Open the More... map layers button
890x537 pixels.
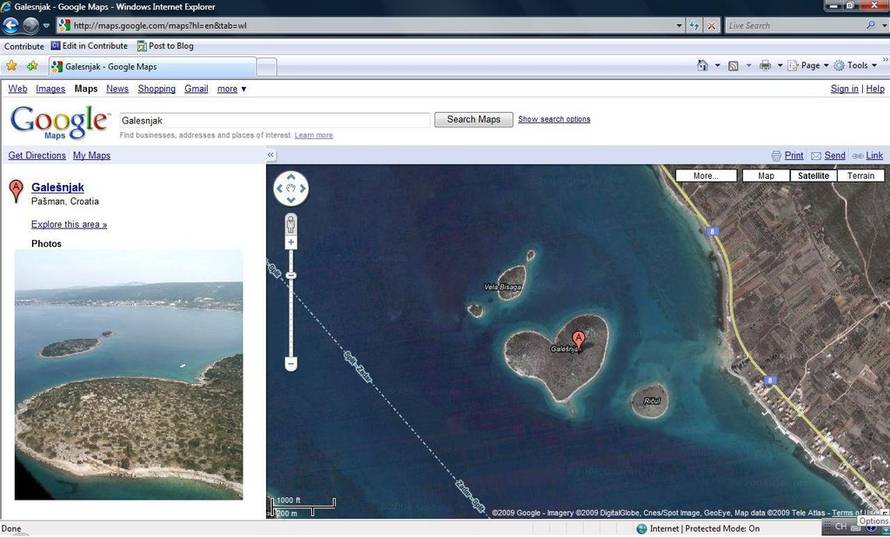click(706, 176)
